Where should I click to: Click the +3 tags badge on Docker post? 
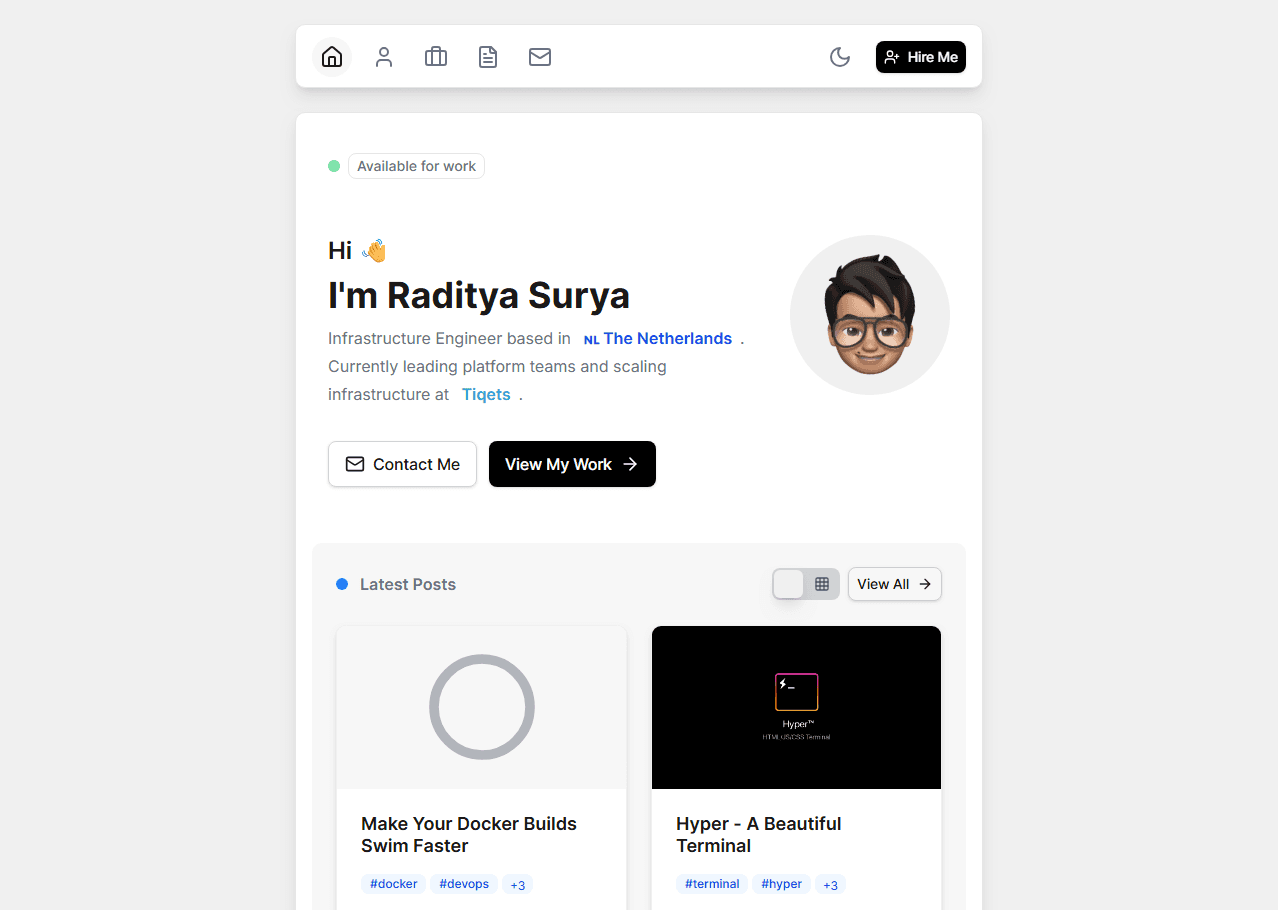click(518, 884)
